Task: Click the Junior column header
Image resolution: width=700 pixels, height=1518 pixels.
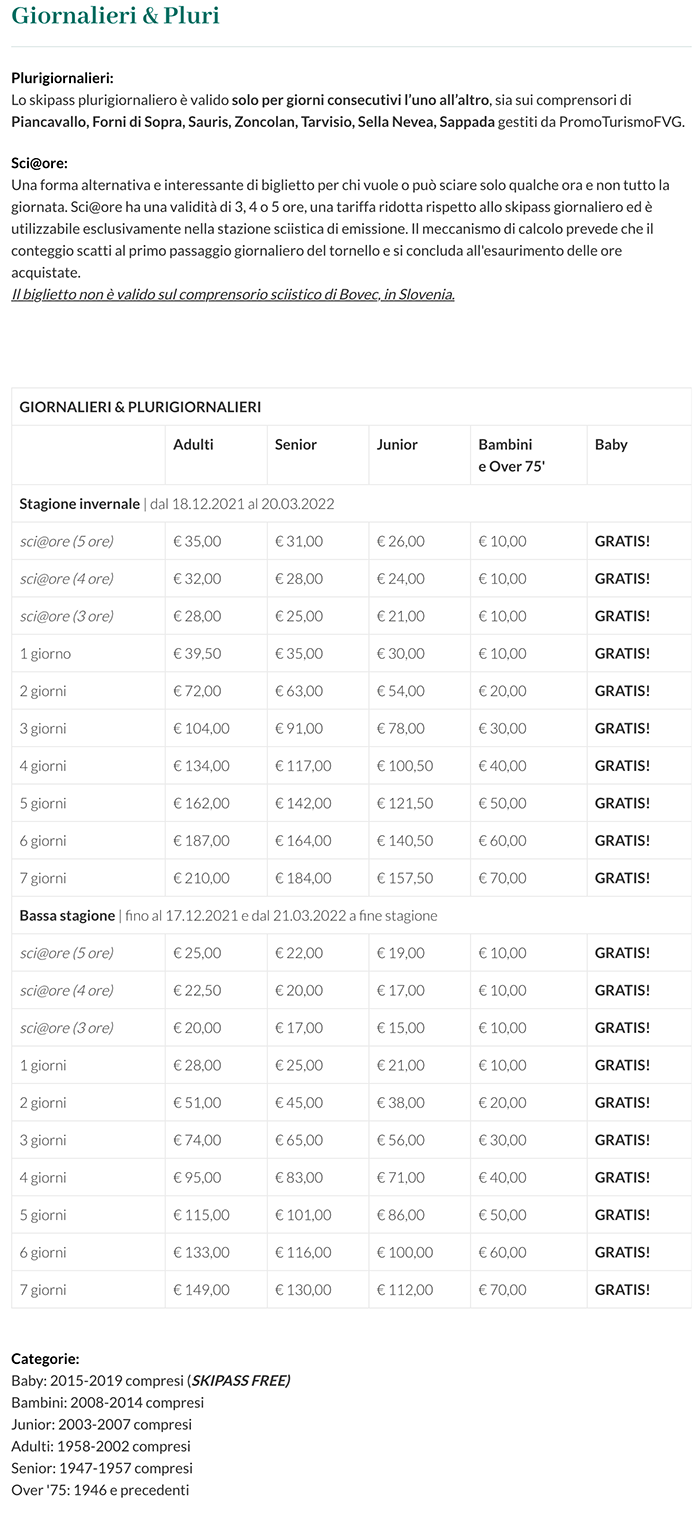Action: (x=397, y=445)
